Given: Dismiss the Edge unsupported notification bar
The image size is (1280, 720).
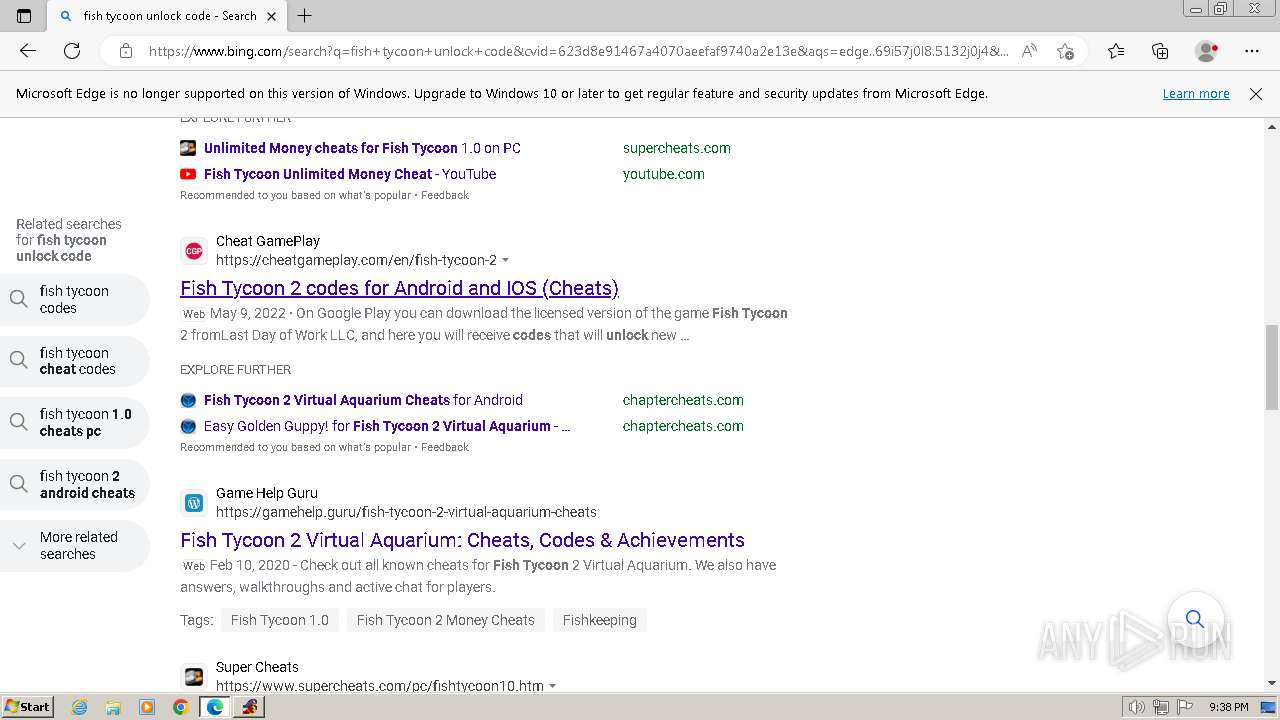Looking at the screenshot, I should 1256,93.
